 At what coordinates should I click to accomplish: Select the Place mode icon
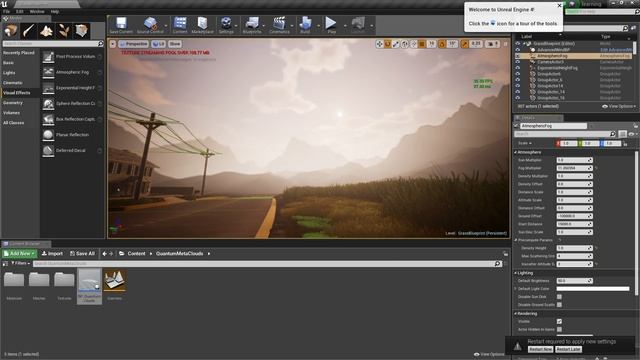tap(11, 31)
